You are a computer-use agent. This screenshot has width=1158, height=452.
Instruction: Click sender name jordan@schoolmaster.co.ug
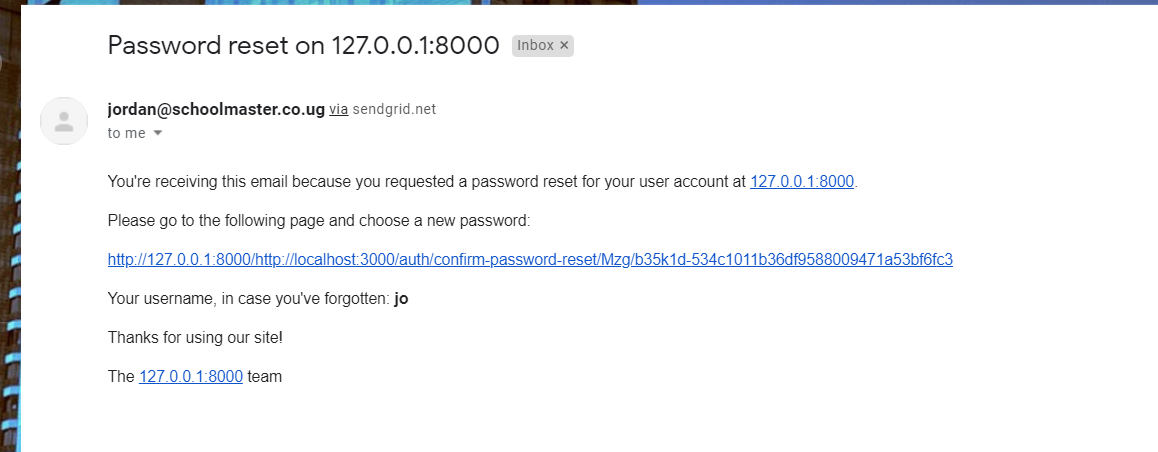coord(216,109)
